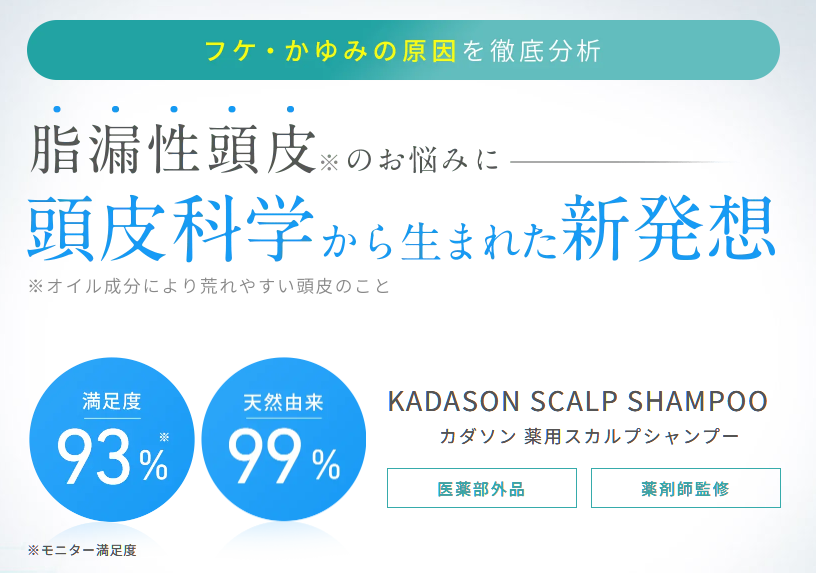Click the から生まれた text
The image size is (816, 573).
pyautogui.click(x=438, y=242)
